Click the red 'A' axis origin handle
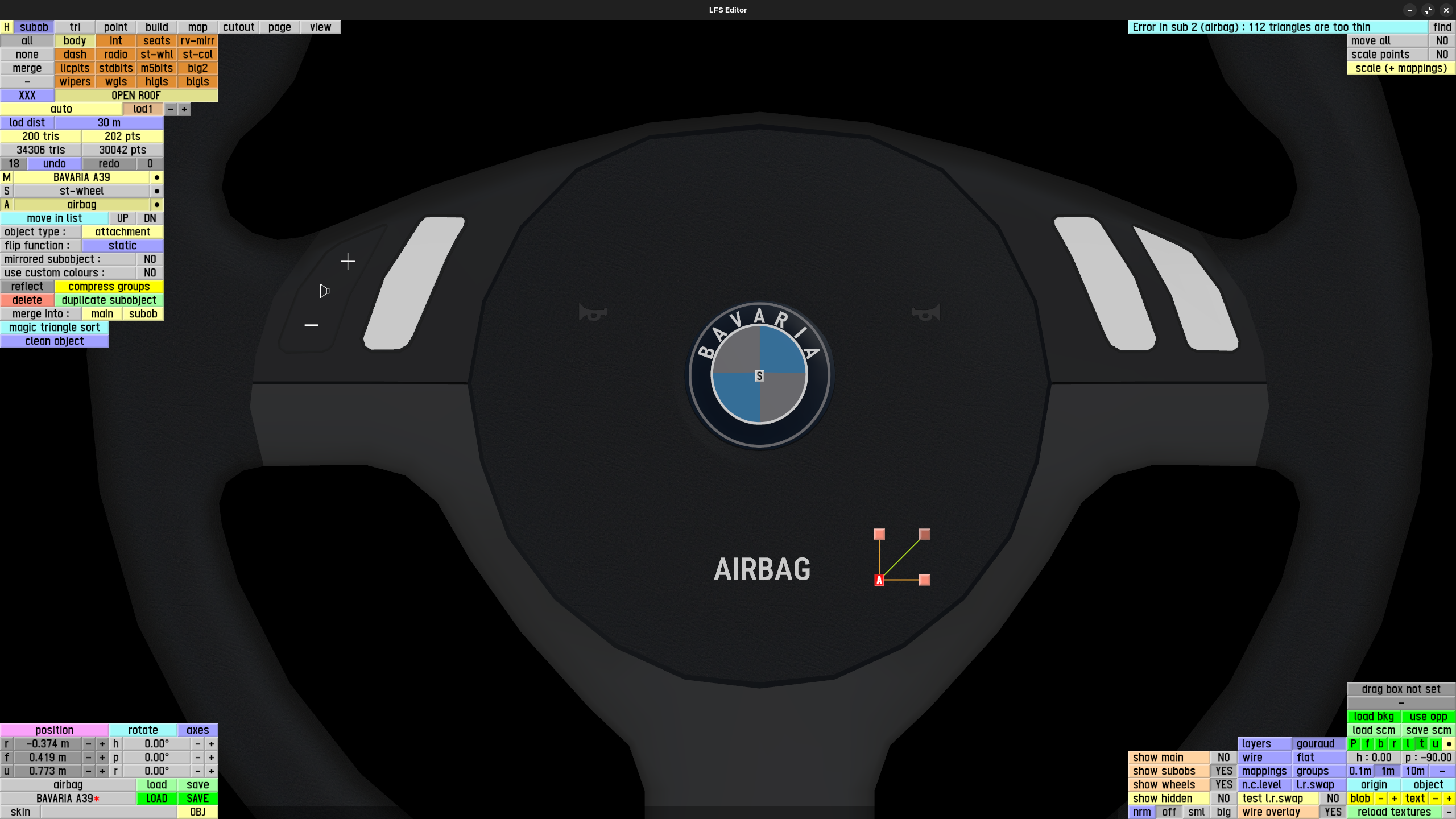 (x=879, y=580)
